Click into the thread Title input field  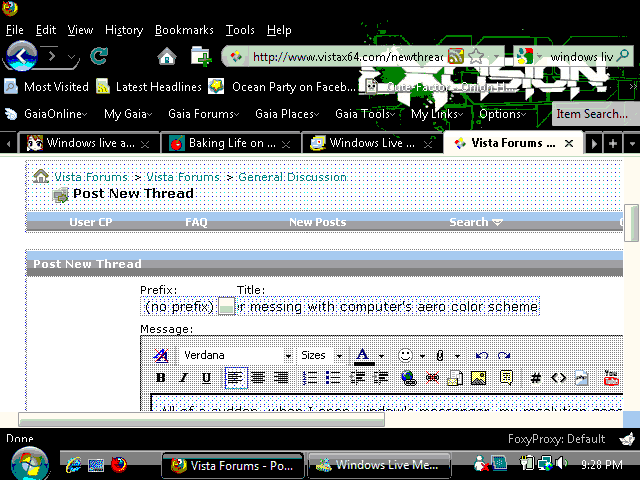coord(388,306)
